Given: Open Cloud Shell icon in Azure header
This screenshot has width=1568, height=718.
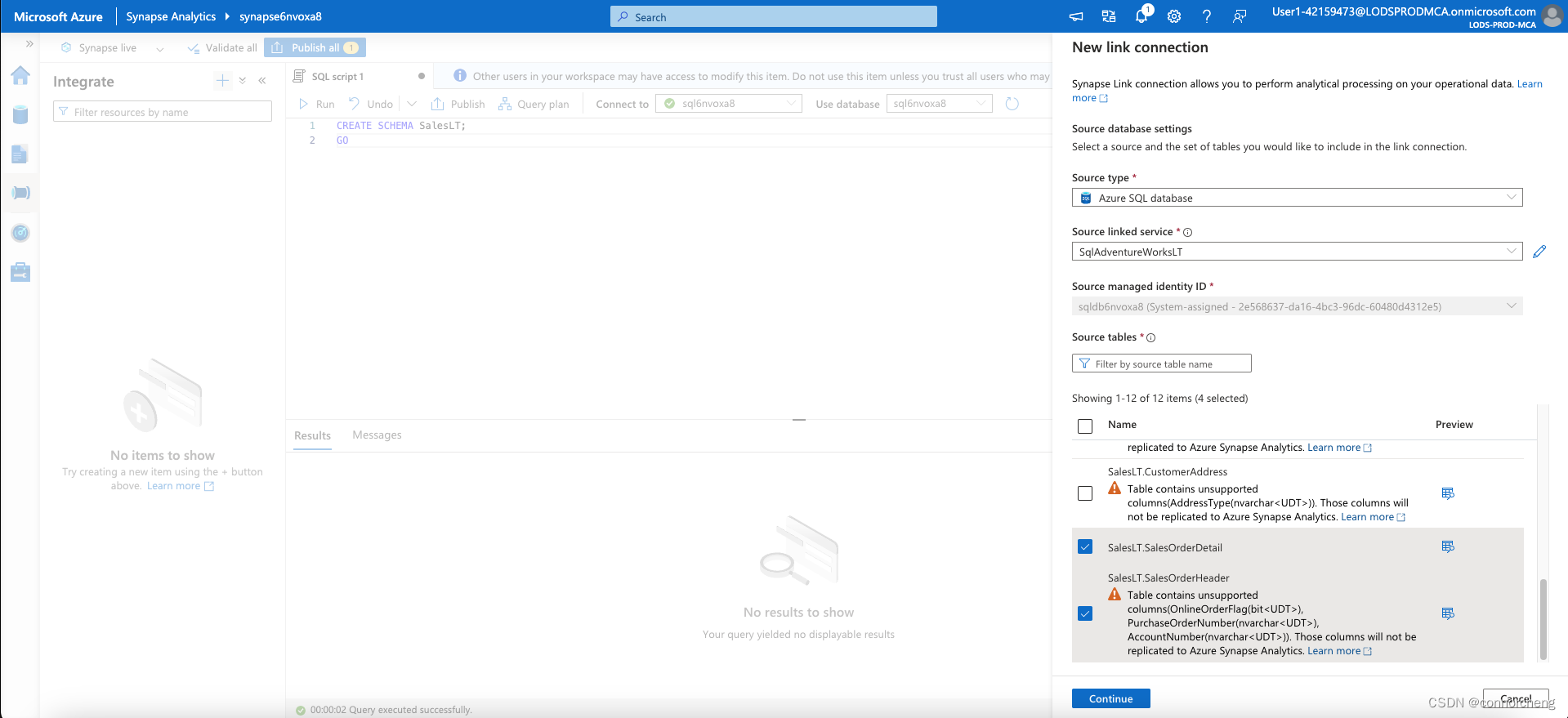Looking at the screenshot, I should [1076, 16].
